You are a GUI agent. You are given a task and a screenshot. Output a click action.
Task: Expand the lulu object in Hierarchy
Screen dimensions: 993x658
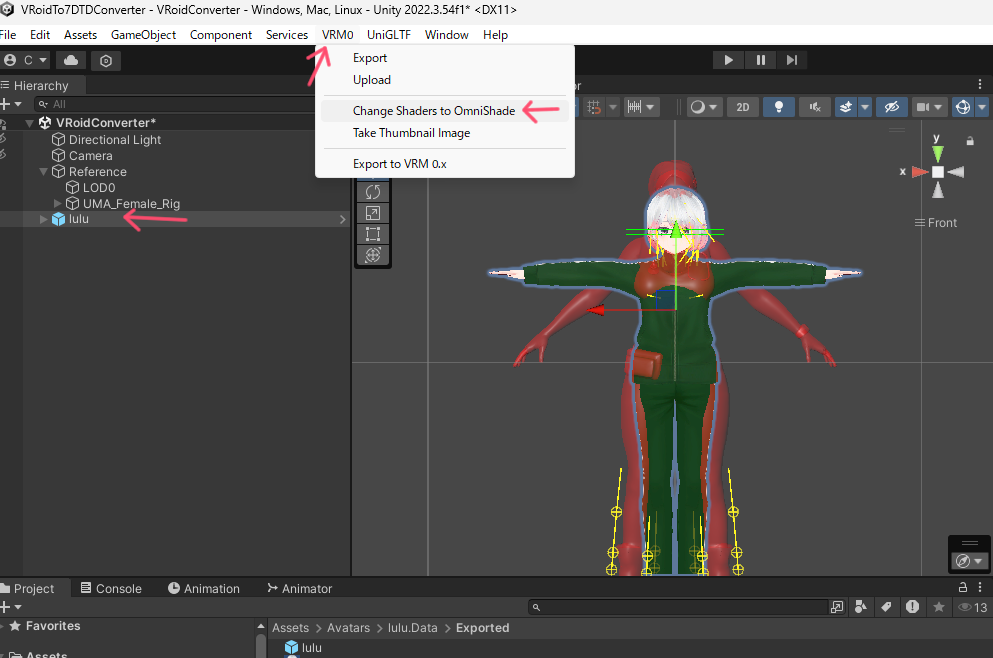click(42, 219)
